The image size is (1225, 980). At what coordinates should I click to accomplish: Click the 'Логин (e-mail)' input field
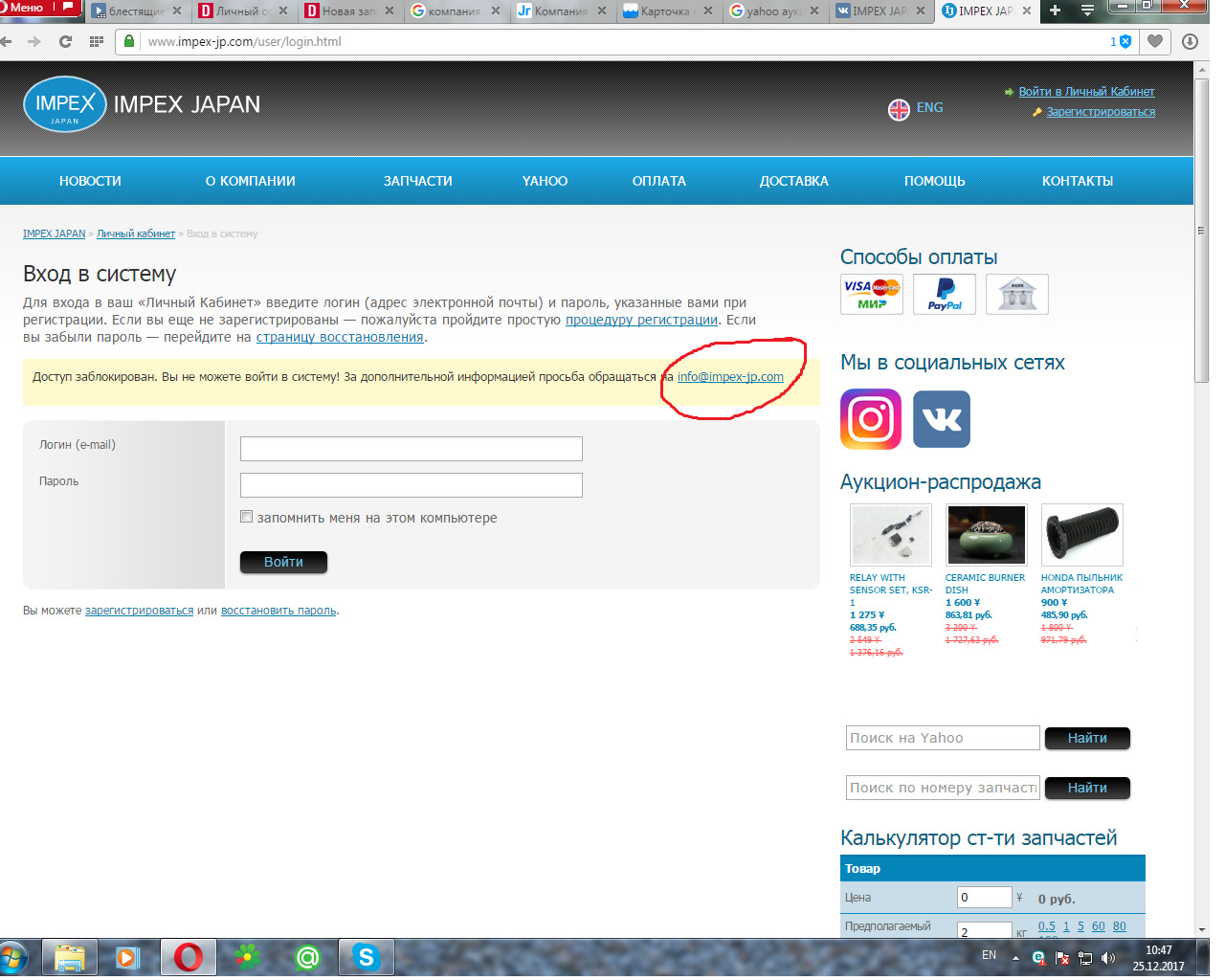pos(412,449)
